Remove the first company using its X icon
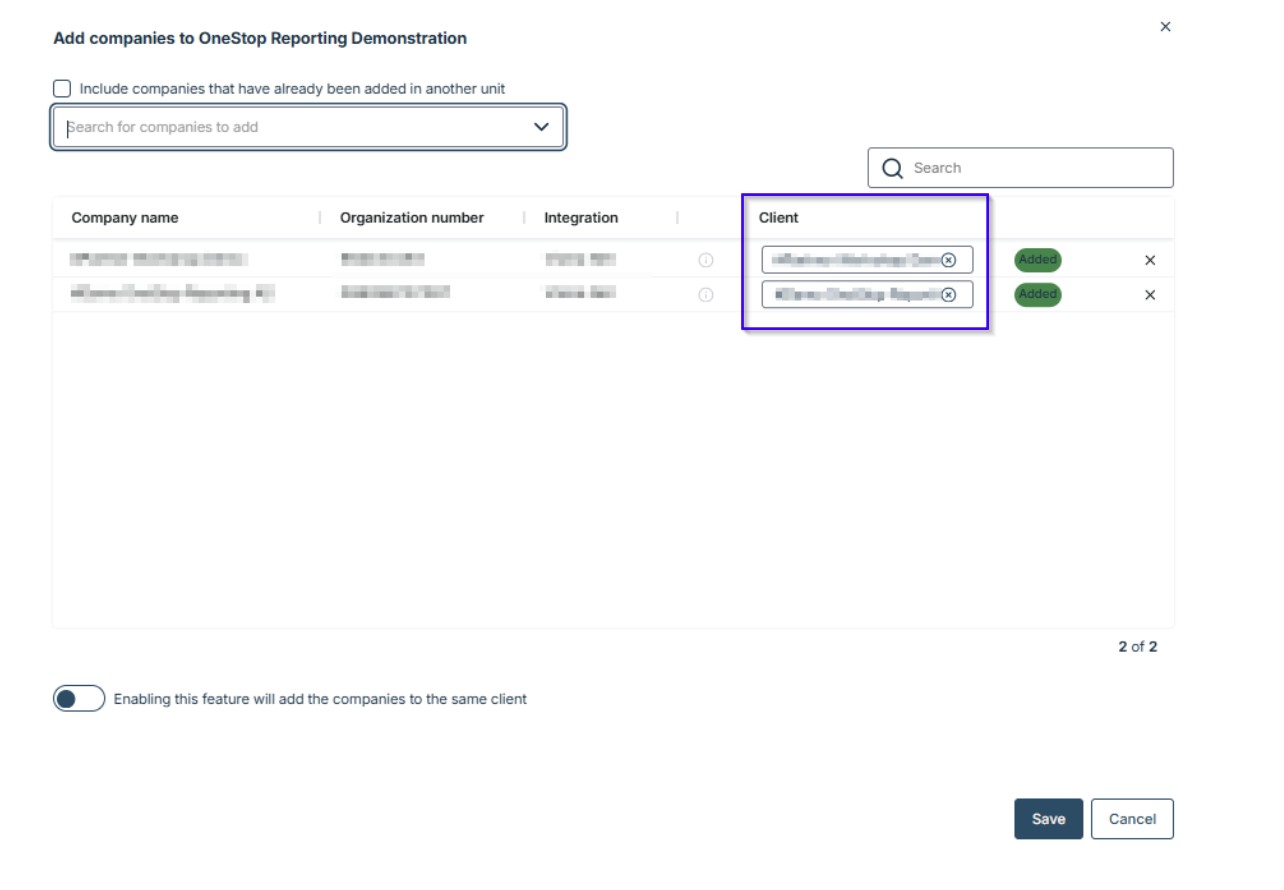This screenshot has width=1284, height=890. click(x=1150, y=260)
